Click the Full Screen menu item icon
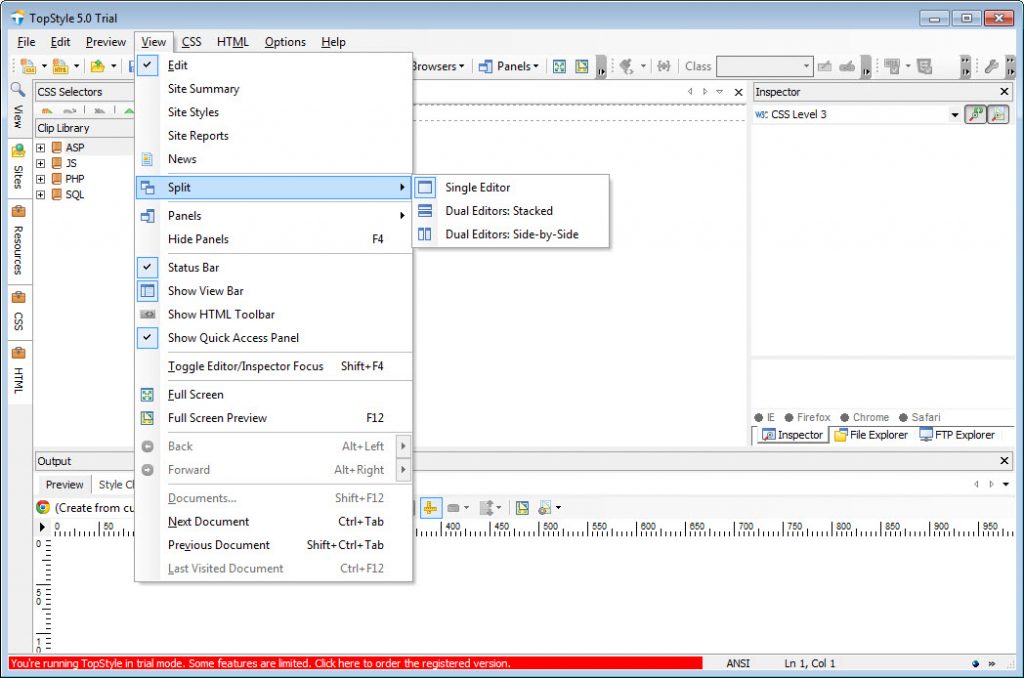The image size is (1024, 678). click(148, 395)
